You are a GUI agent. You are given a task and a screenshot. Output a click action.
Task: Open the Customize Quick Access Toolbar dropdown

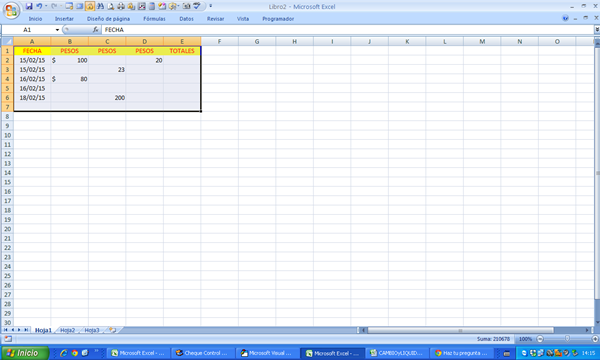(210, 6)
